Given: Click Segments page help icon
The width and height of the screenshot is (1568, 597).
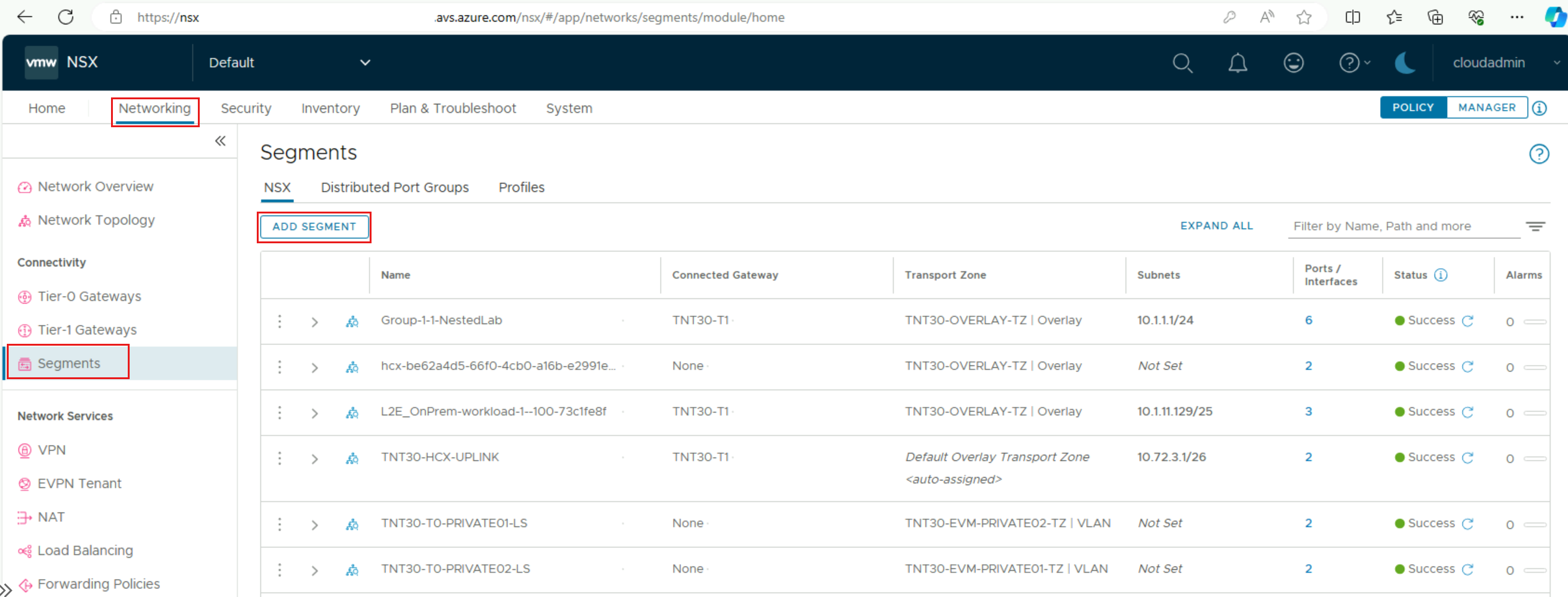Looking at the screenshot, I should (1539, 153).
